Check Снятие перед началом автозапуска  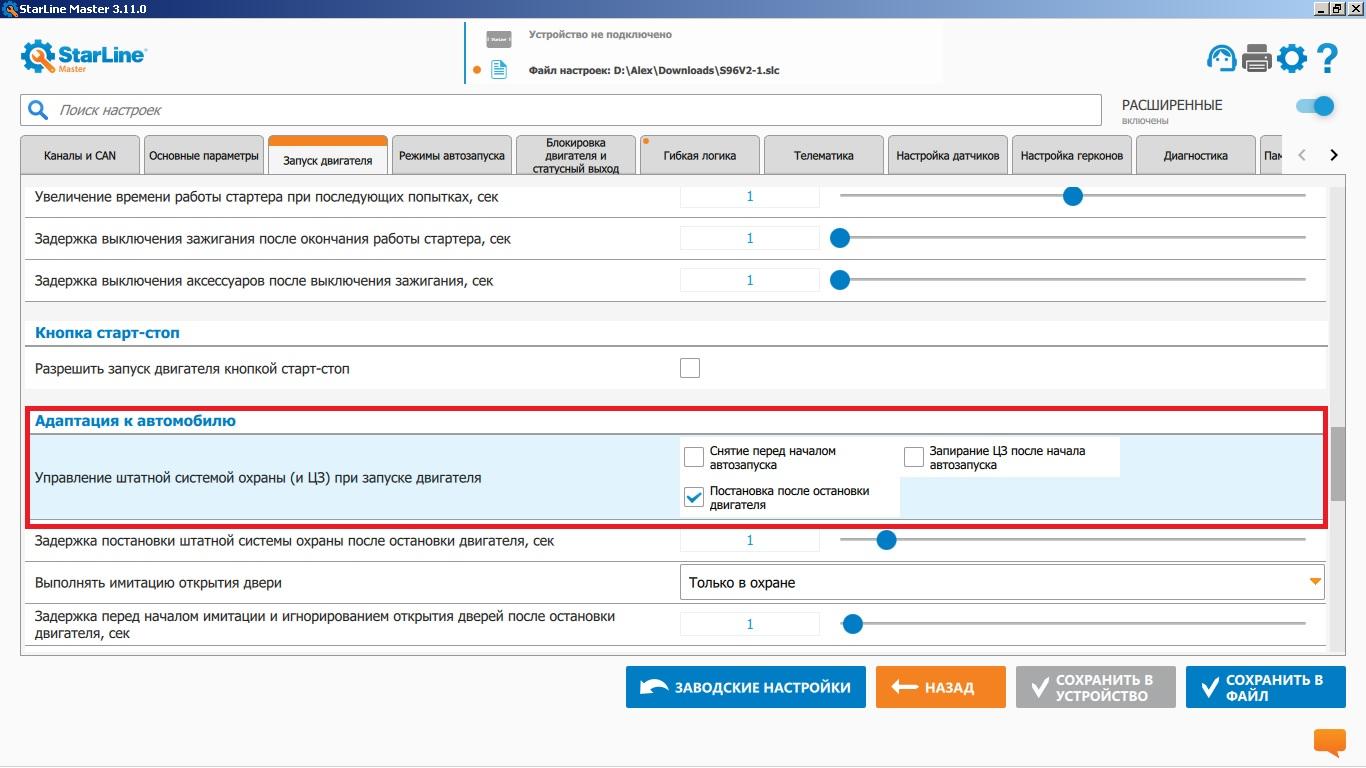pos(694,457)
